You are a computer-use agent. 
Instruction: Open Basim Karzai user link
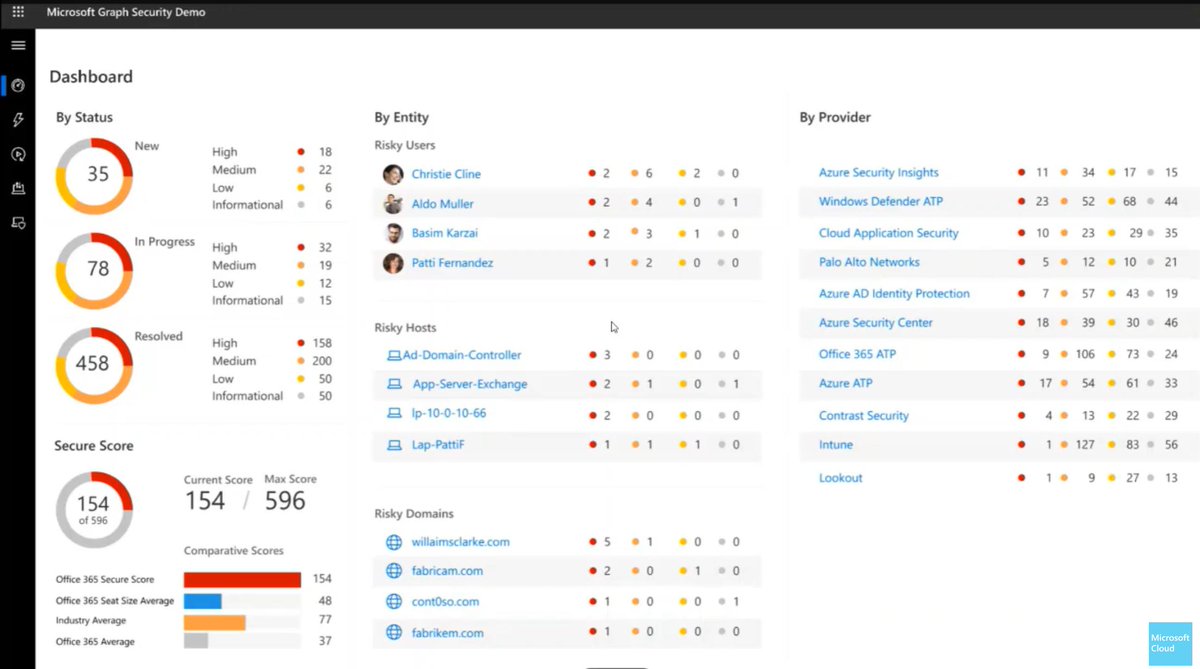[445, 234]
